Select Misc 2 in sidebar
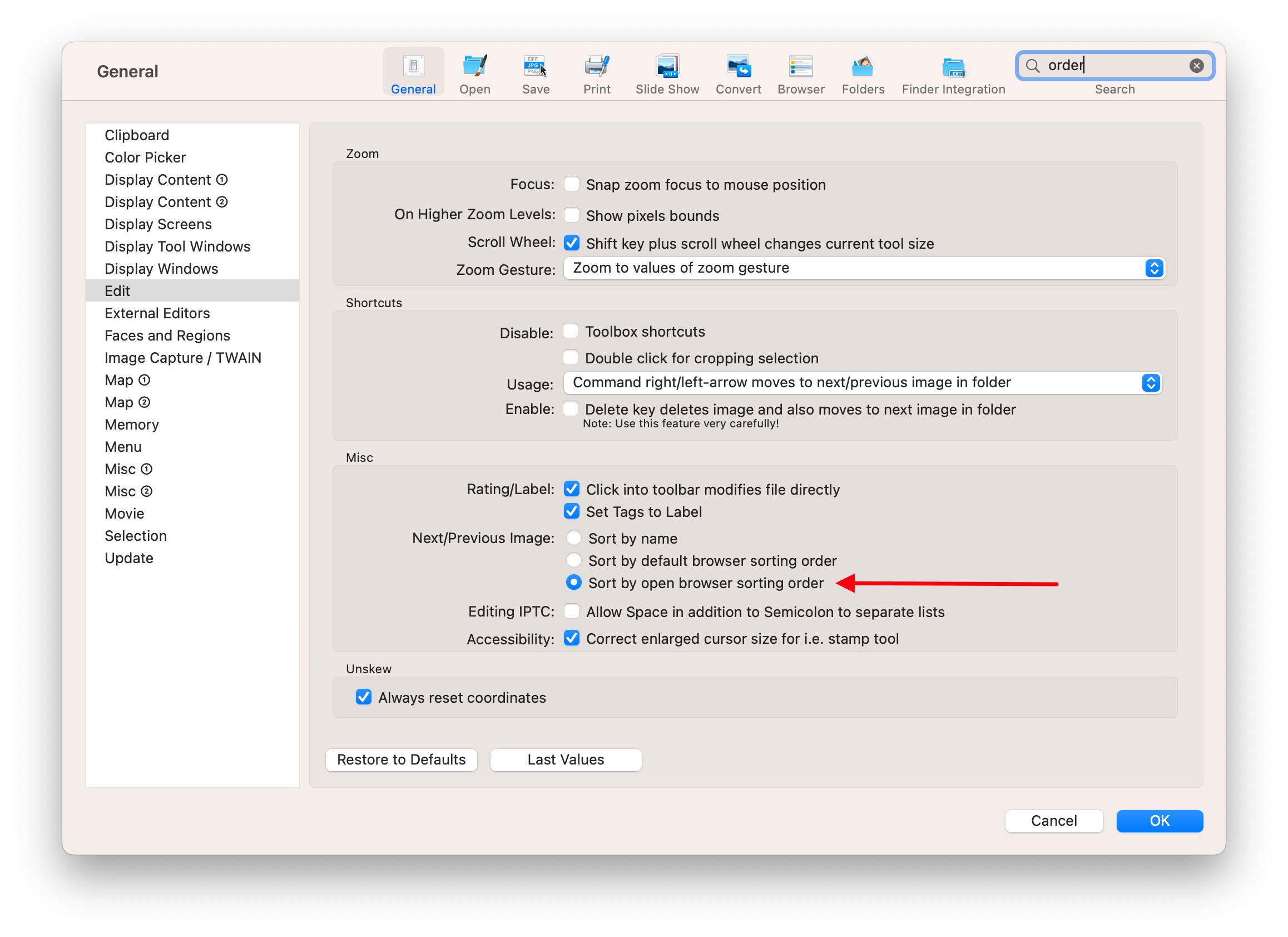This screenshot has height=937, width=1288. tap(192, 491)
